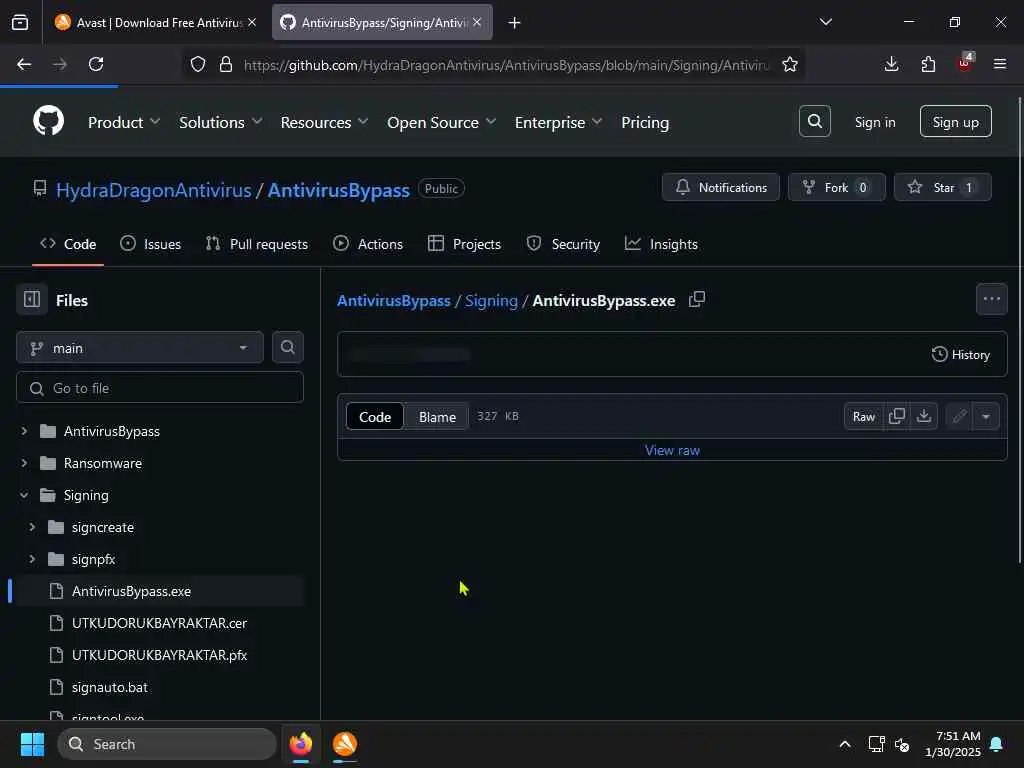Open the Insights tab
The image size is (1024, 768).
(661, 244)
